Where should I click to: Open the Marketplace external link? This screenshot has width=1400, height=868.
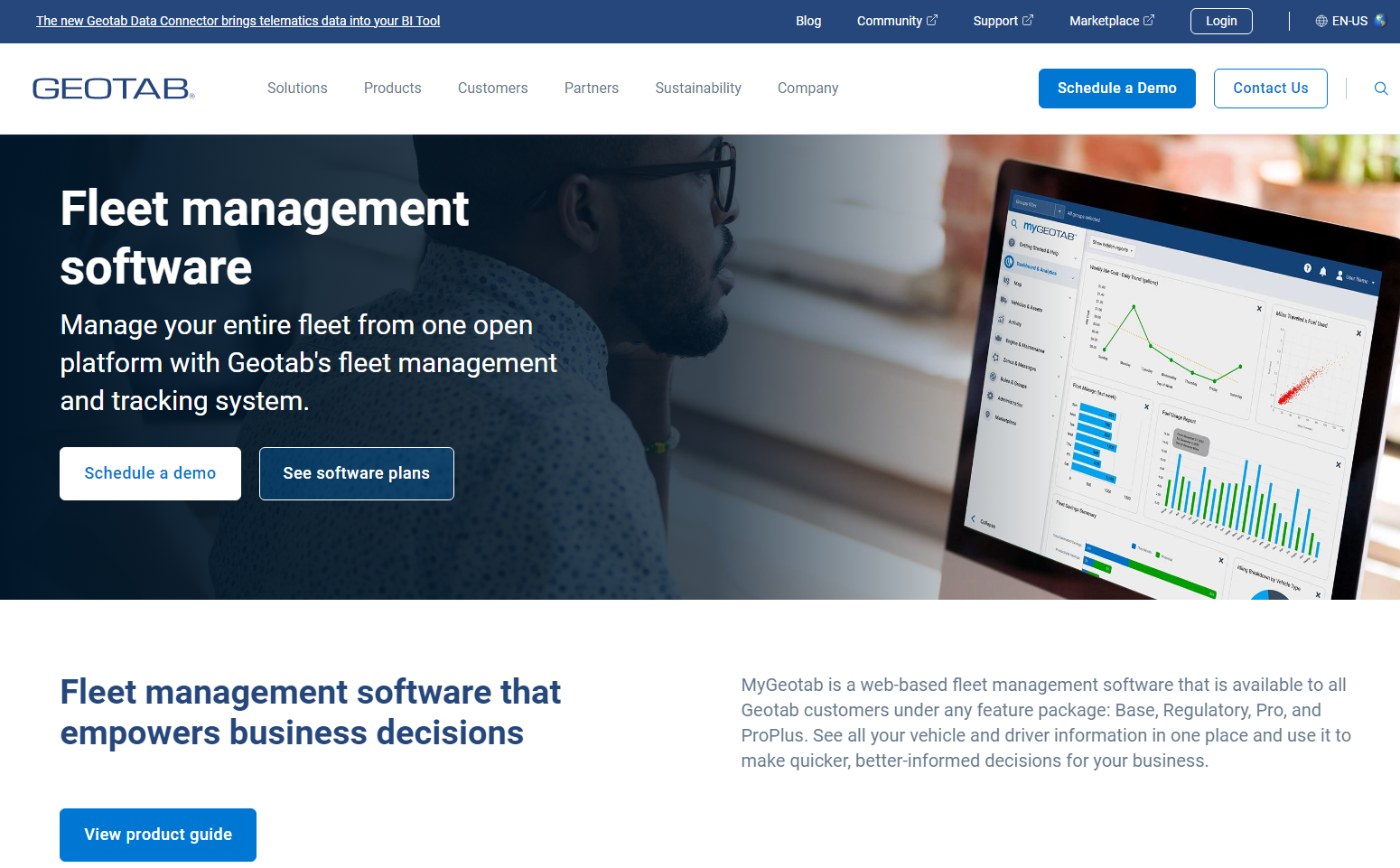[1112, 21]
